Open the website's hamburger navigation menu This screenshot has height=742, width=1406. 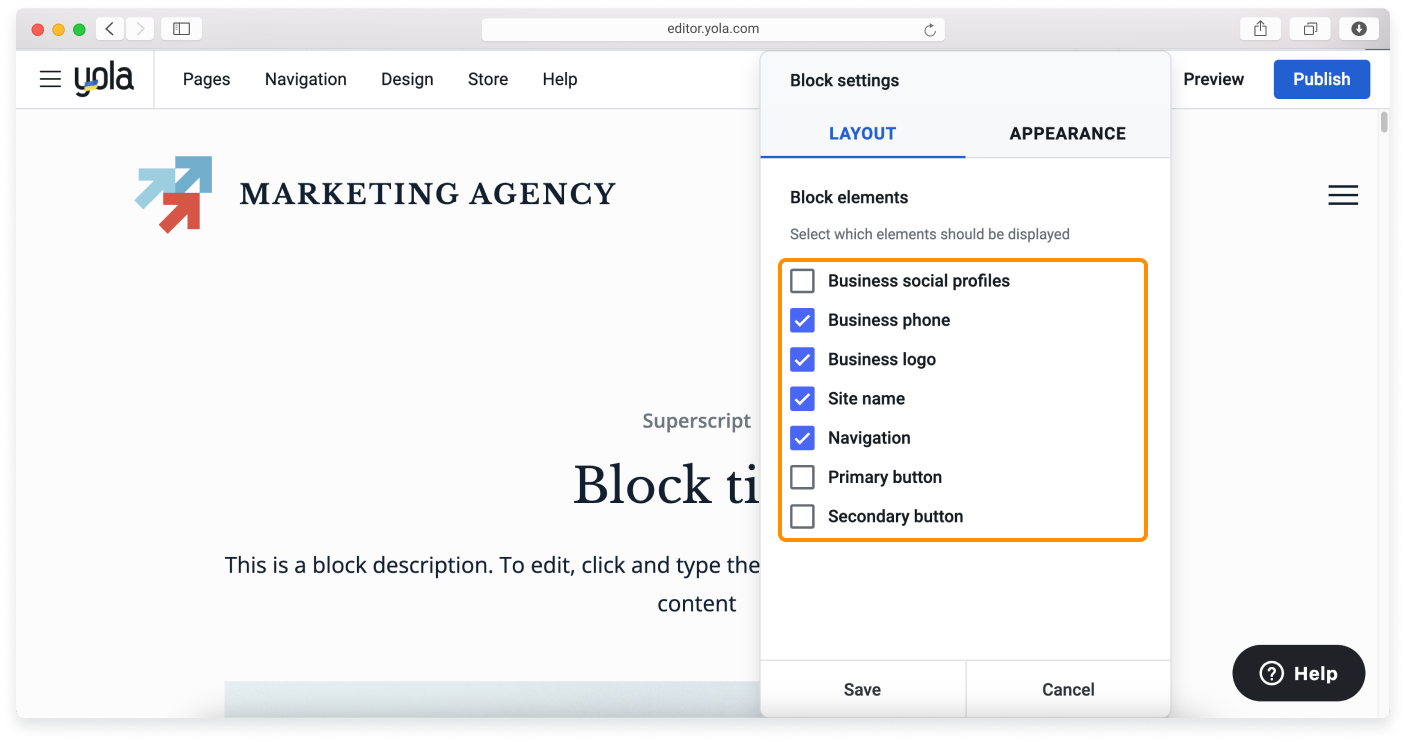click(x=1343, y=195)
